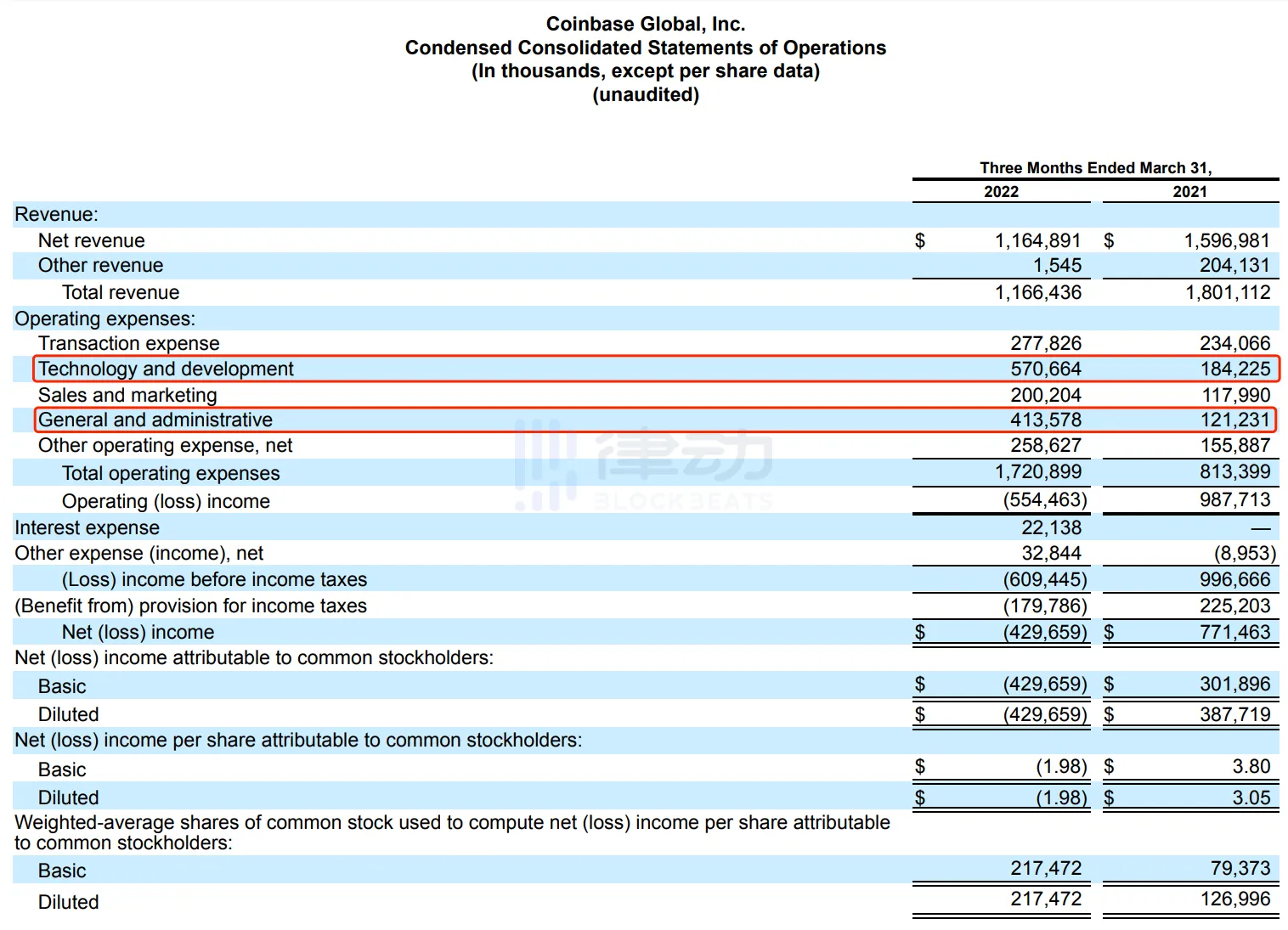Select the Sales and marketing row label

(x=127, y=395)
